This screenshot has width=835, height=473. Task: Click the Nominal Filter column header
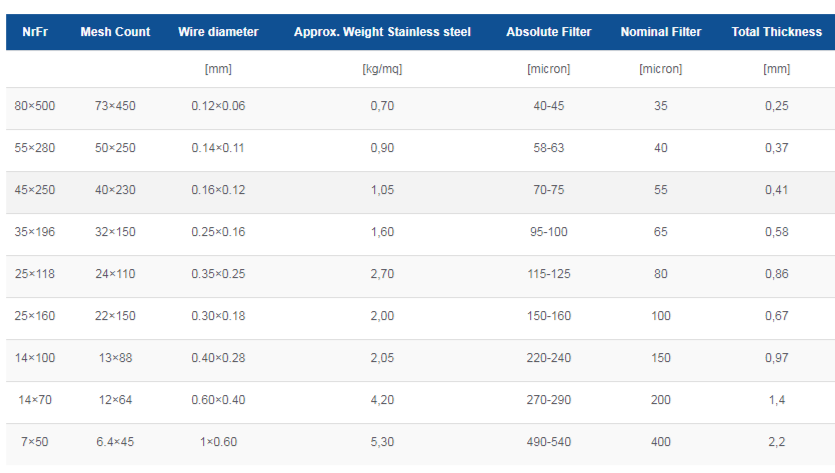click(x=661, y=32)
